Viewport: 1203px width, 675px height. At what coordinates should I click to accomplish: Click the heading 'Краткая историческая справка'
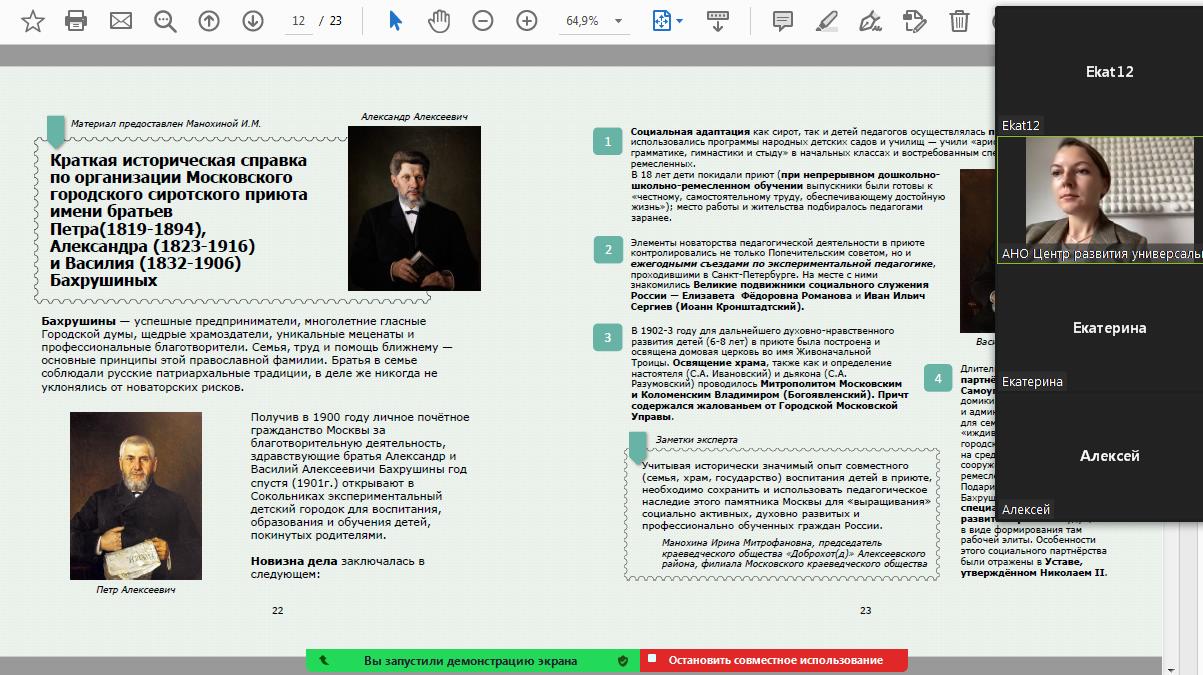[179, 160]
